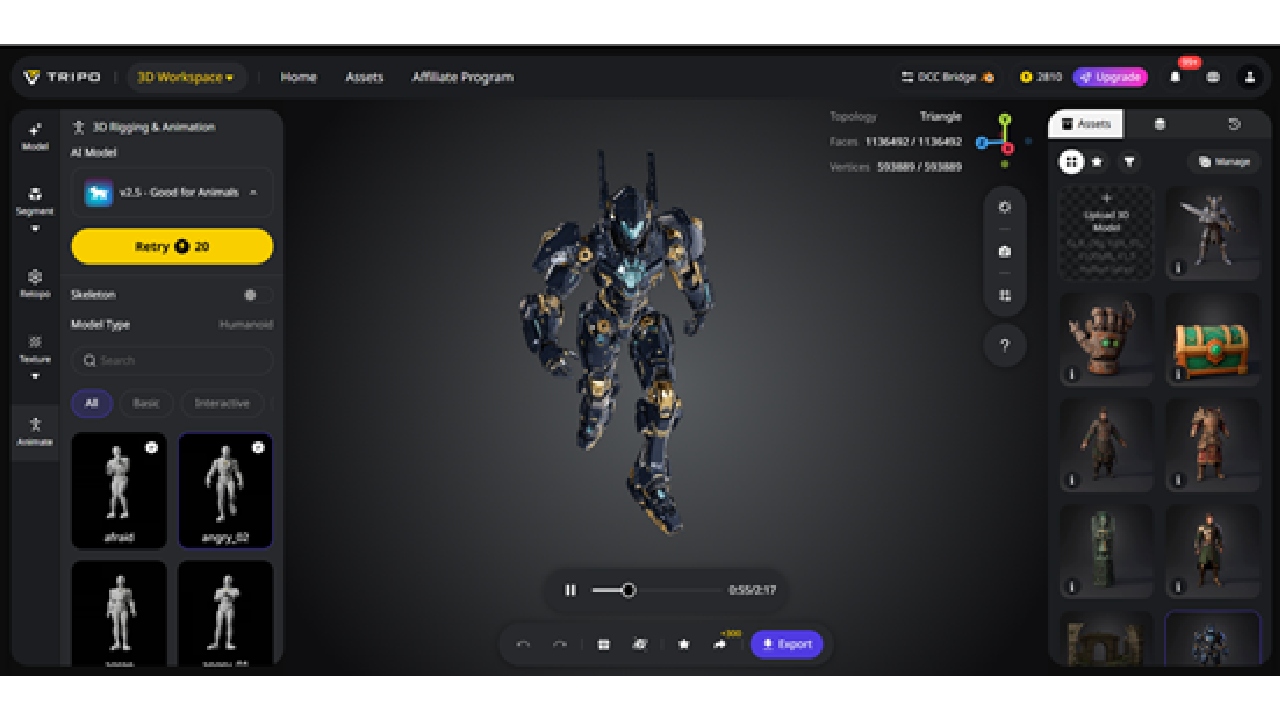Viewport: 1280px width, 720px height.
Task: Click the user profile avatar icon
Action: [1249, 77]
